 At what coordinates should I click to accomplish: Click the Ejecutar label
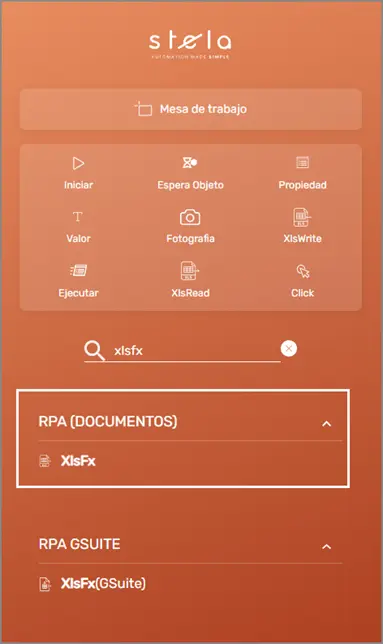(78, 293)
